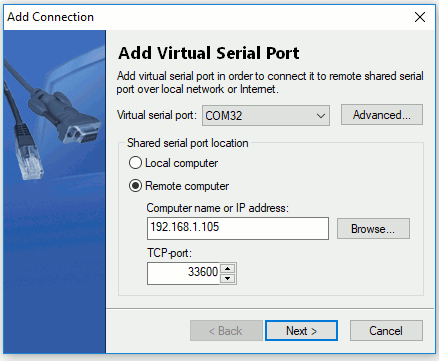The height and width of the screenshot is (361, 439).
Task: Click the 'Computer name or IP address:' label
Action: tap(217, 208)
